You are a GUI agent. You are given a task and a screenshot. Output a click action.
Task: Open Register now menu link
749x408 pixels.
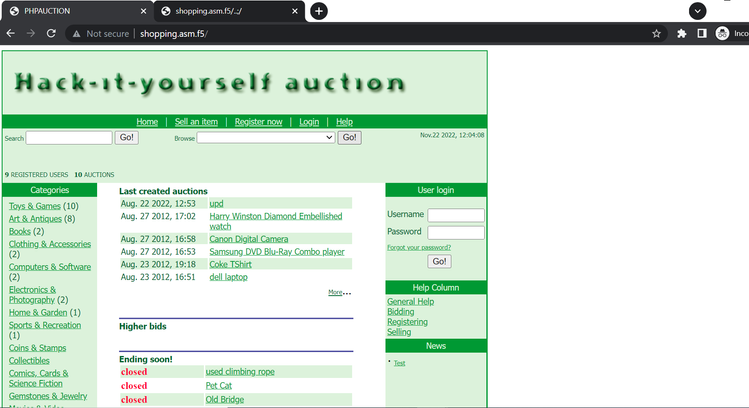[258, 122]
